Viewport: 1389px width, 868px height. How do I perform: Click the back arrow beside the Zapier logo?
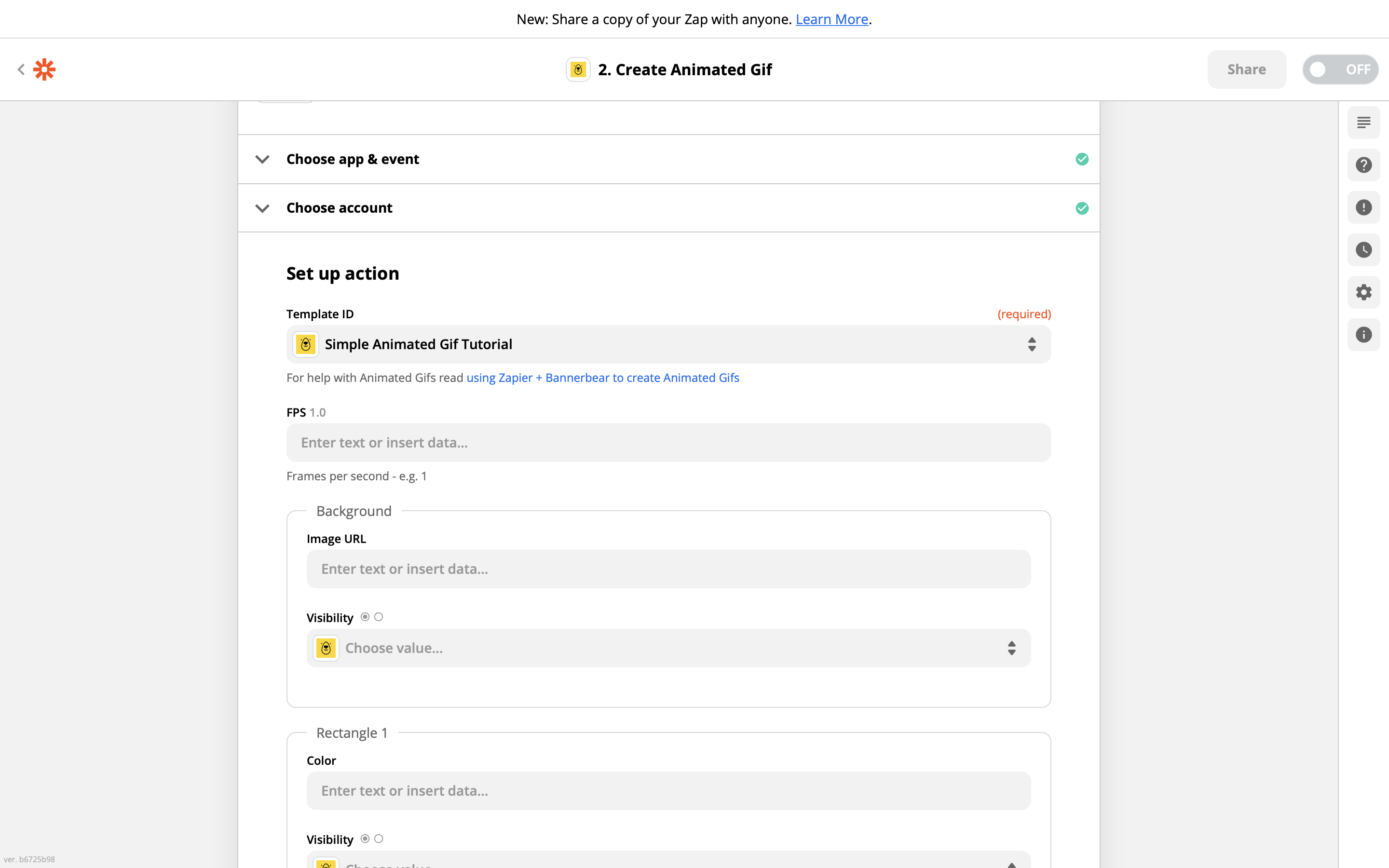[21, 69]
